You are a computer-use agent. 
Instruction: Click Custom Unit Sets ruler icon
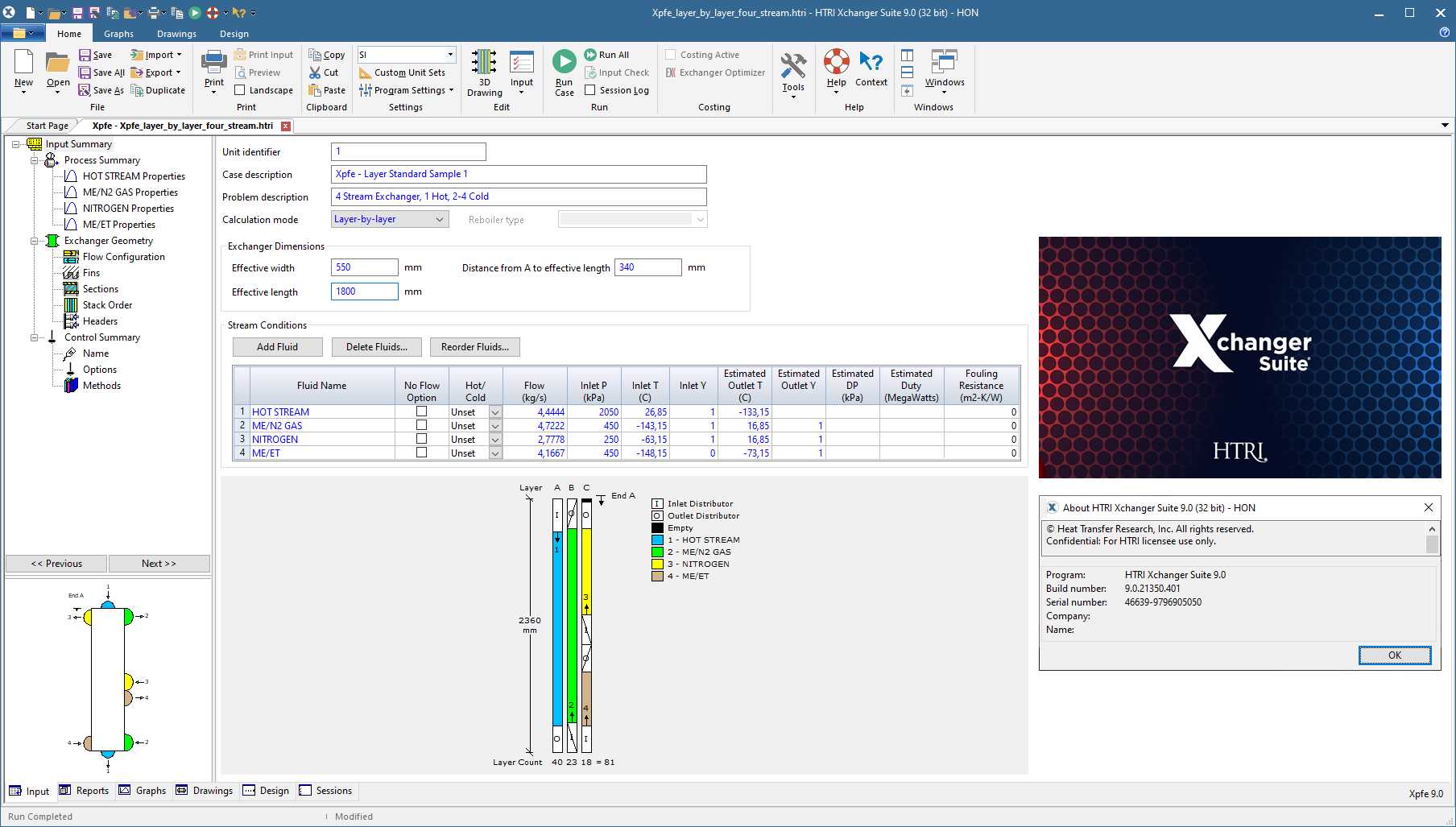365,72
